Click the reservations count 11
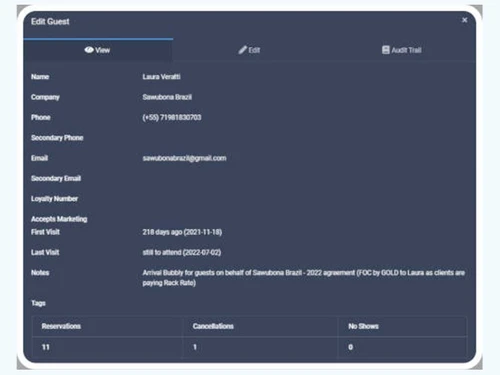This screenshot has height=375, width=500. [46, 347]
